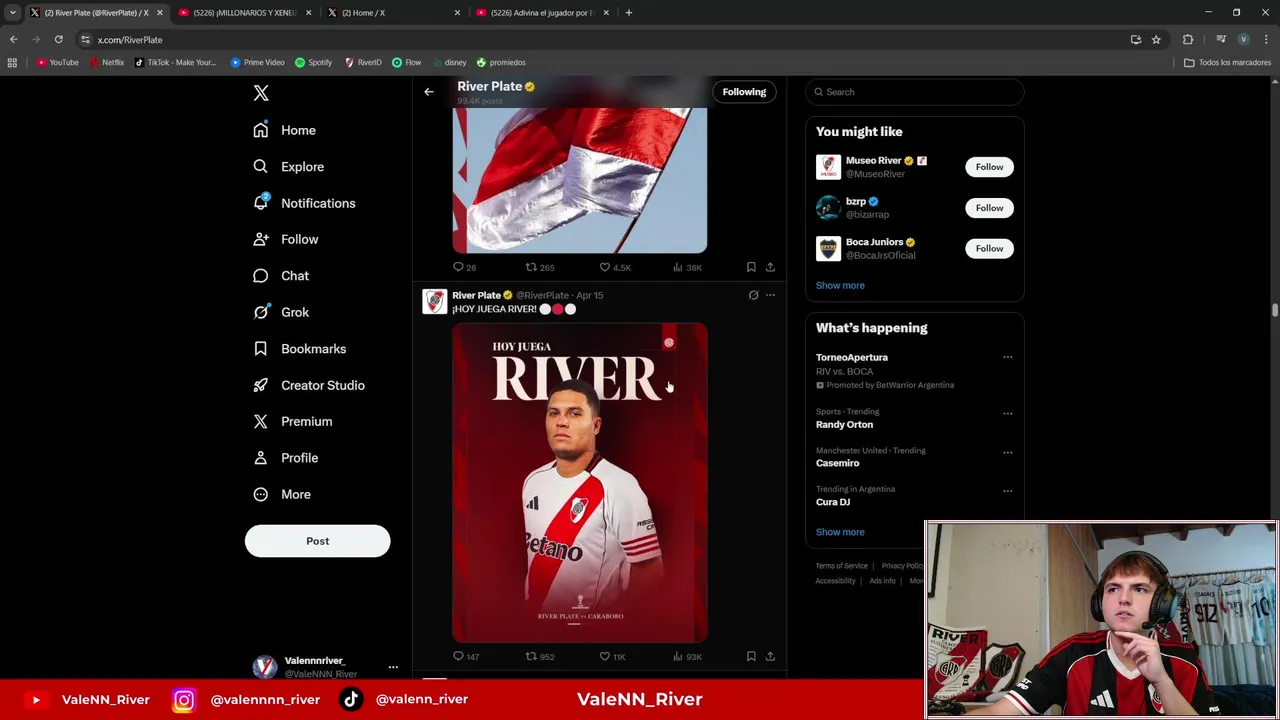Click Grok explain icon on River Plate post

753,295
